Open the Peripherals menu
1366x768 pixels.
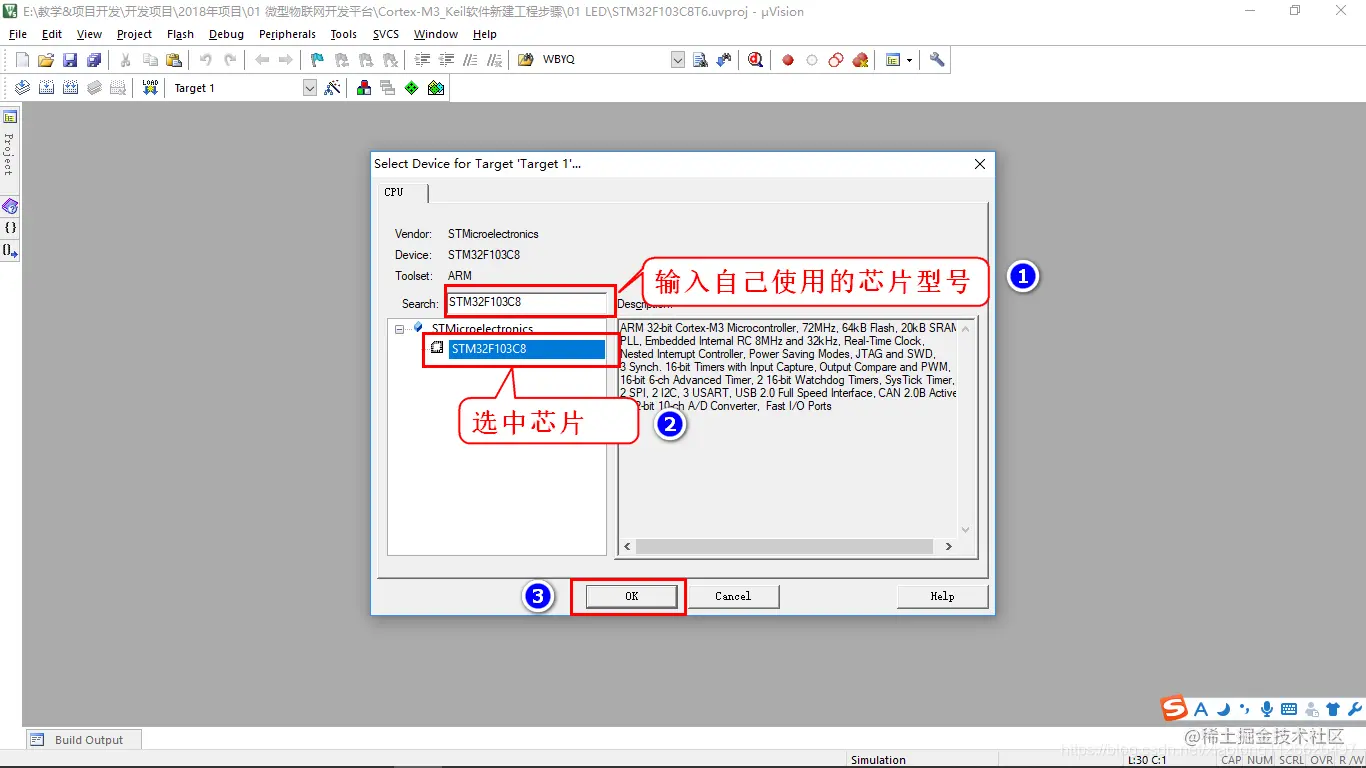pos(287,34)
